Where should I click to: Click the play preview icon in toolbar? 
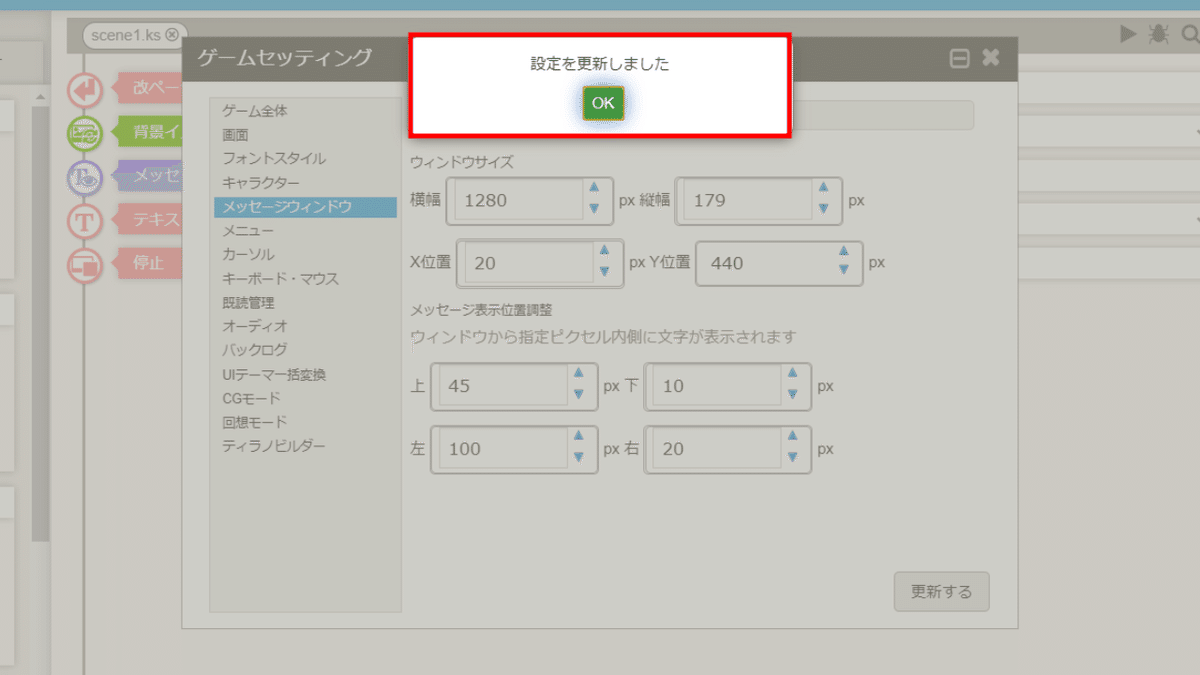pos(1128,35)
